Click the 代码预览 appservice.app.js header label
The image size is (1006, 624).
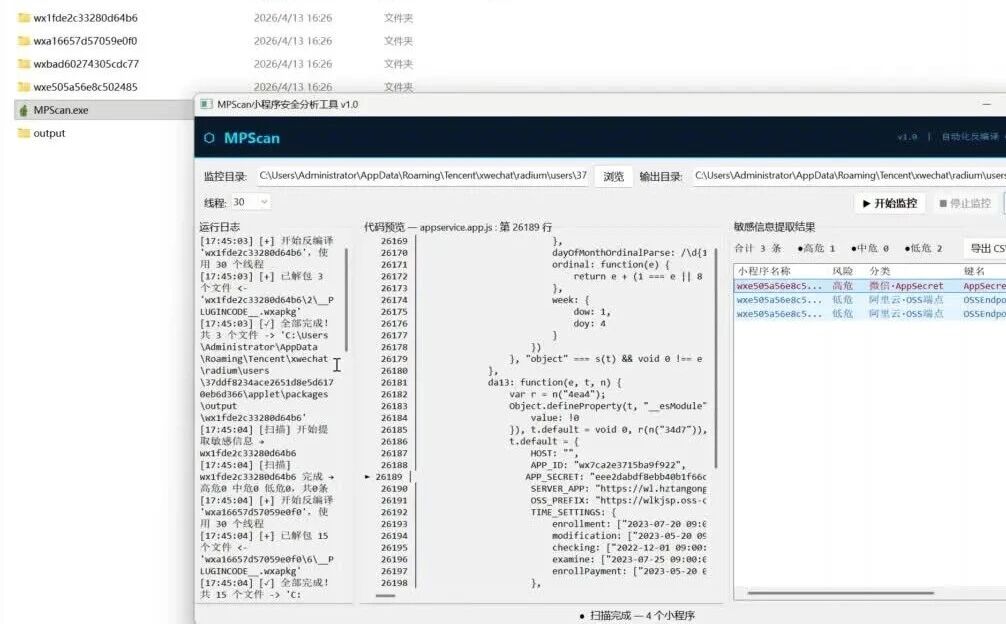coord(457,227)
